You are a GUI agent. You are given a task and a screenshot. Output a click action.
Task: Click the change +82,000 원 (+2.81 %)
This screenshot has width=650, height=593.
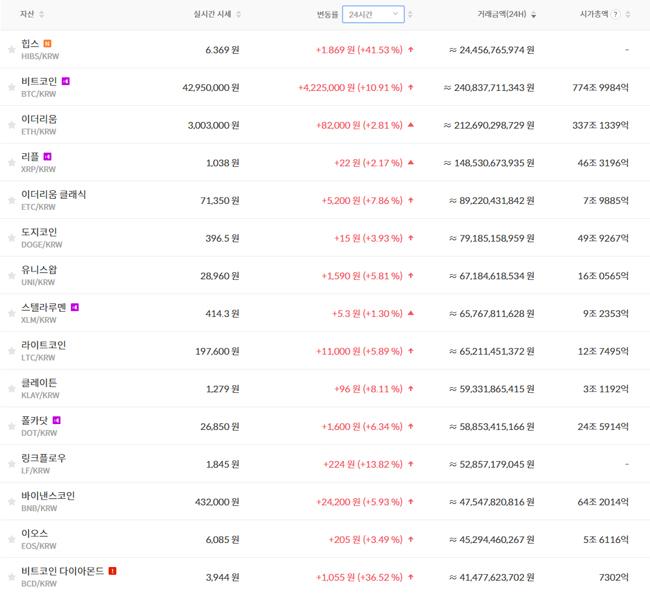pos(359,125)
